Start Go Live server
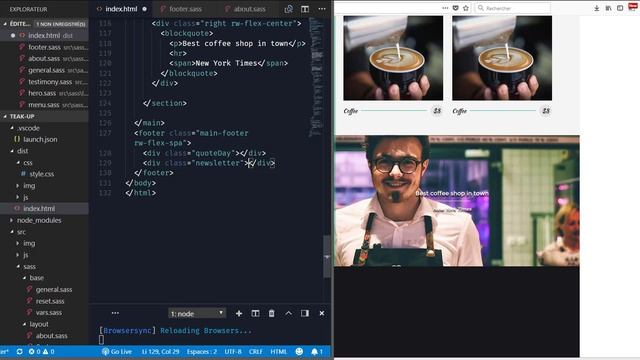640x360 pixels. tap(117, 351)
